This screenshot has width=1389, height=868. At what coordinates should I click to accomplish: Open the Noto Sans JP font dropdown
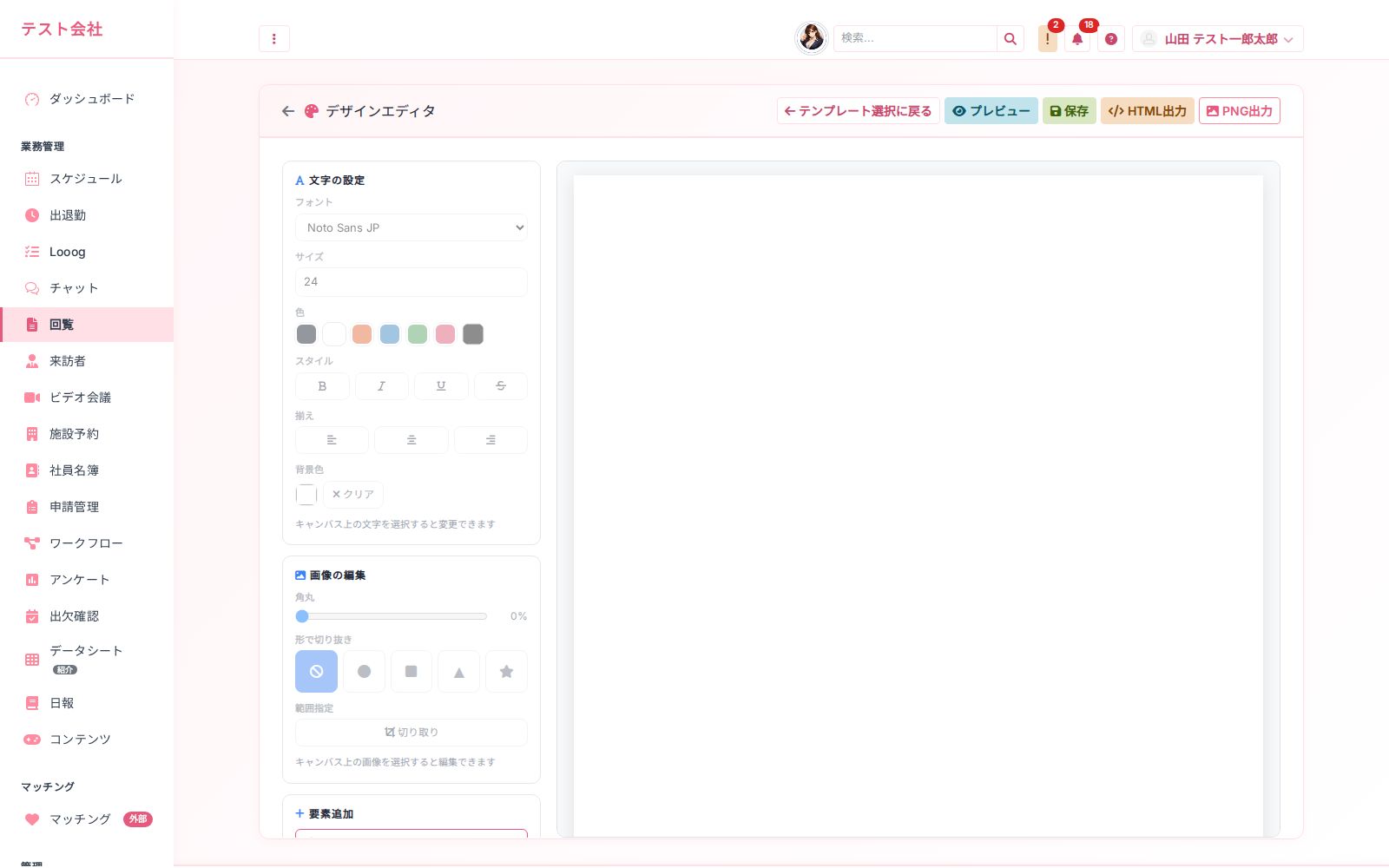point(411,227)
